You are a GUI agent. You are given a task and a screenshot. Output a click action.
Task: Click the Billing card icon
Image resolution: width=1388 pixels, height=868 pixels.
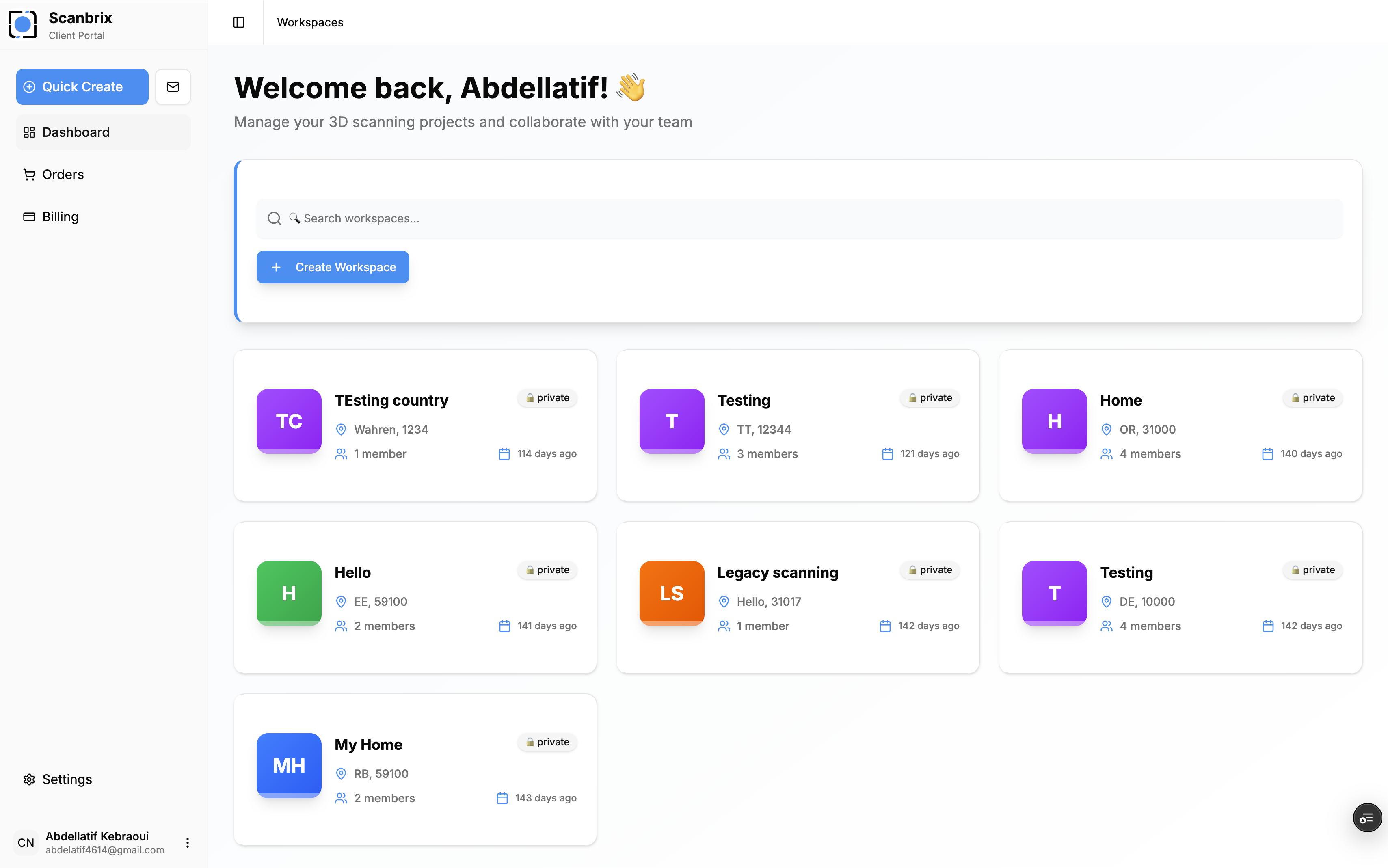coord(29,216)
